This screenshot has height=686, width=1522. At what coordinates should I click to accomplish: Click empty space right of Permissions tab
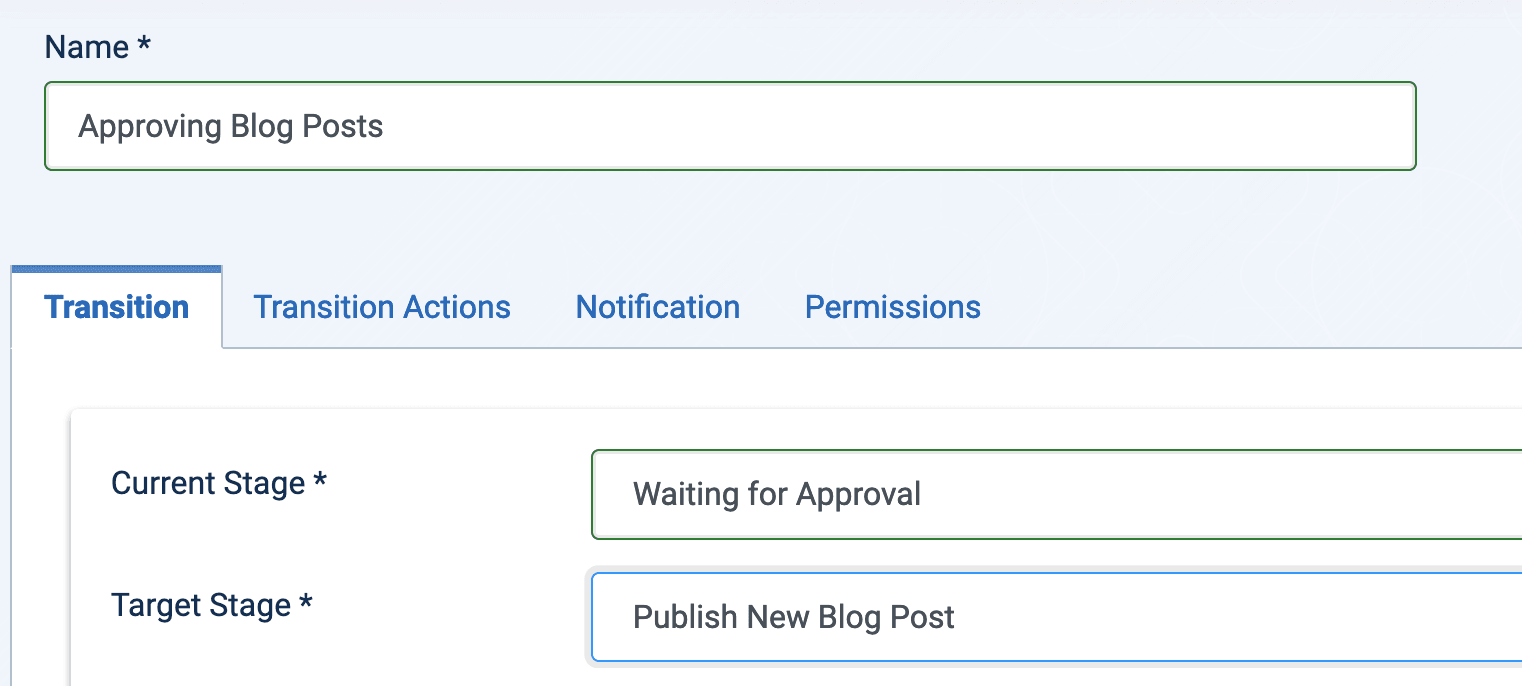[1250, 307]
